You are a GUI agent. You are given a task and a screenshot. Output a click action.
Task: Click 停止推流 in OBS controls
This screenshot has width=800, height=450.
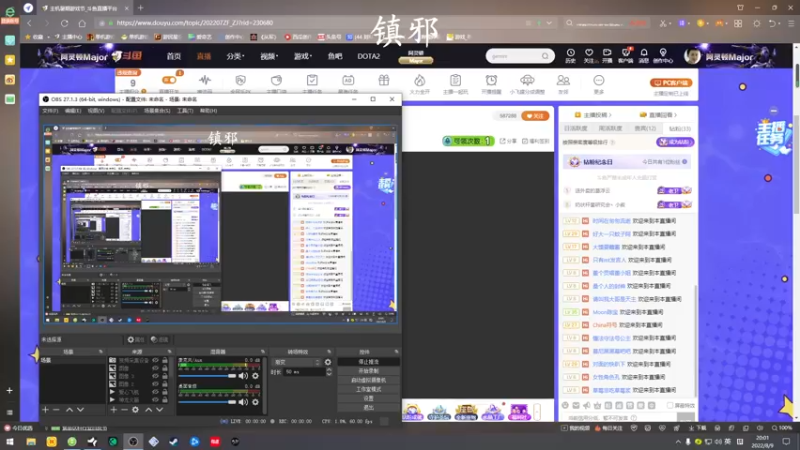(368, 362)
